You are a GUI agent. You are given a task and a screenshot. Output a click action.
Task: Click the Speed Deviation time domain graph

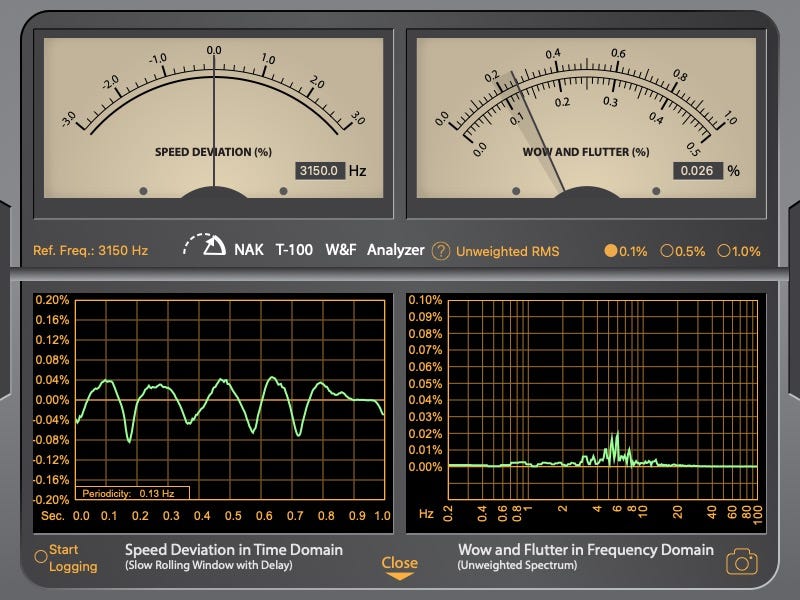pos(231,400)
